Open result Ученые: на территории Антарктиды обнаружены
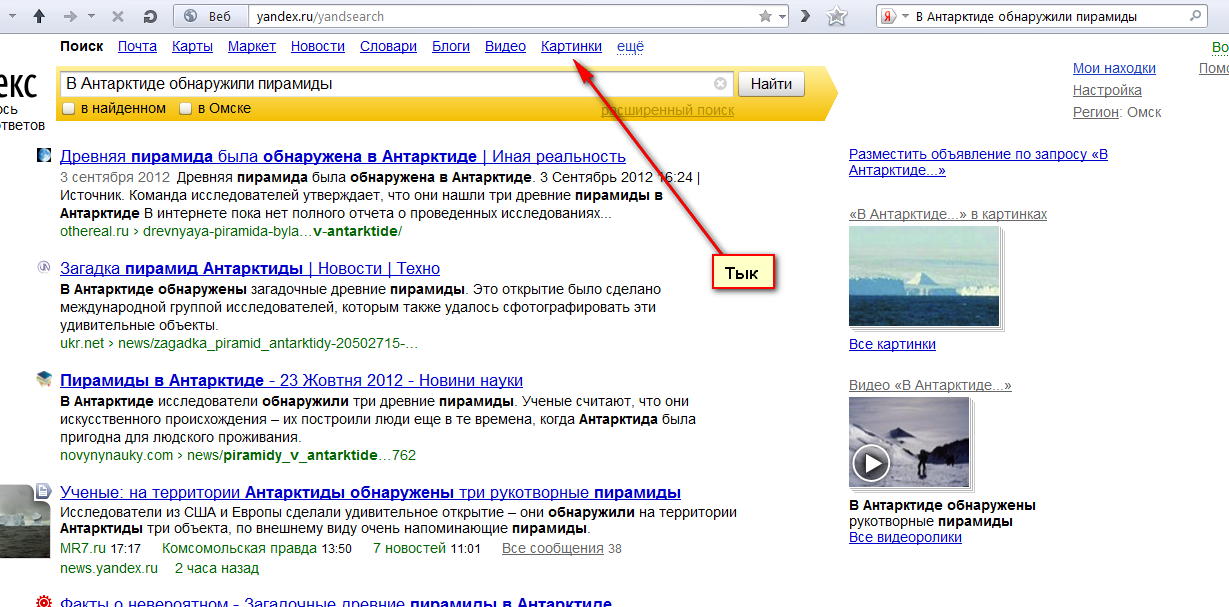This screenshot has width=1229, height=607. click(x=370, y=492)
